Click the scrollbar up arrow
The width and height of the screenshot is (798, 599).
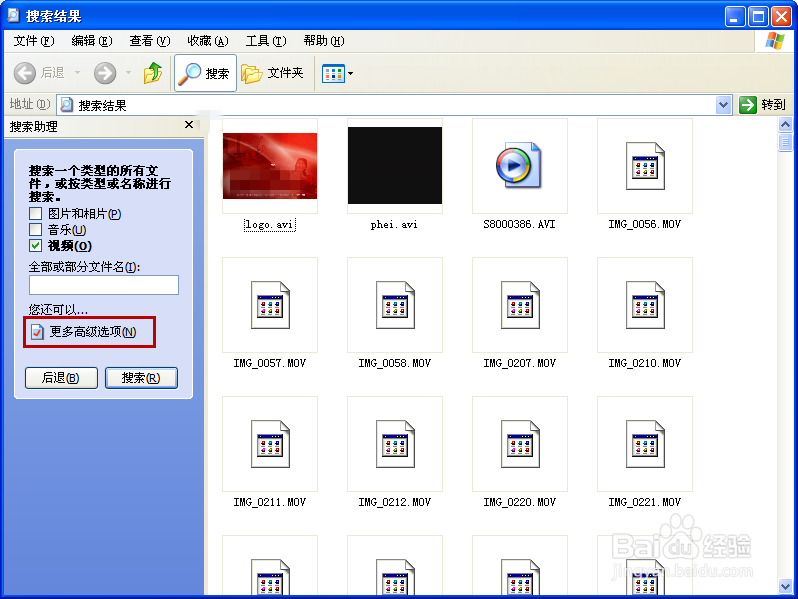[785, 124]
